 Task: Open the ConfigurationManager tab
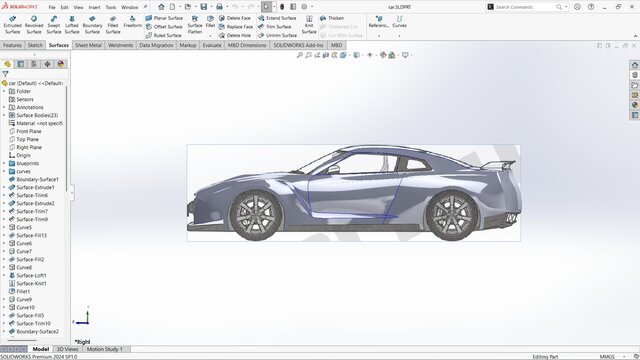[x=34, y=64]
